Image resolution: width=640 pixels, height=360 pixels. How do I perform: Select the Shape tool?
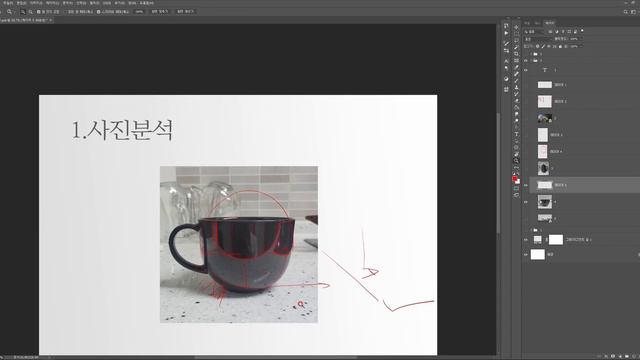[x=516, y=147]
